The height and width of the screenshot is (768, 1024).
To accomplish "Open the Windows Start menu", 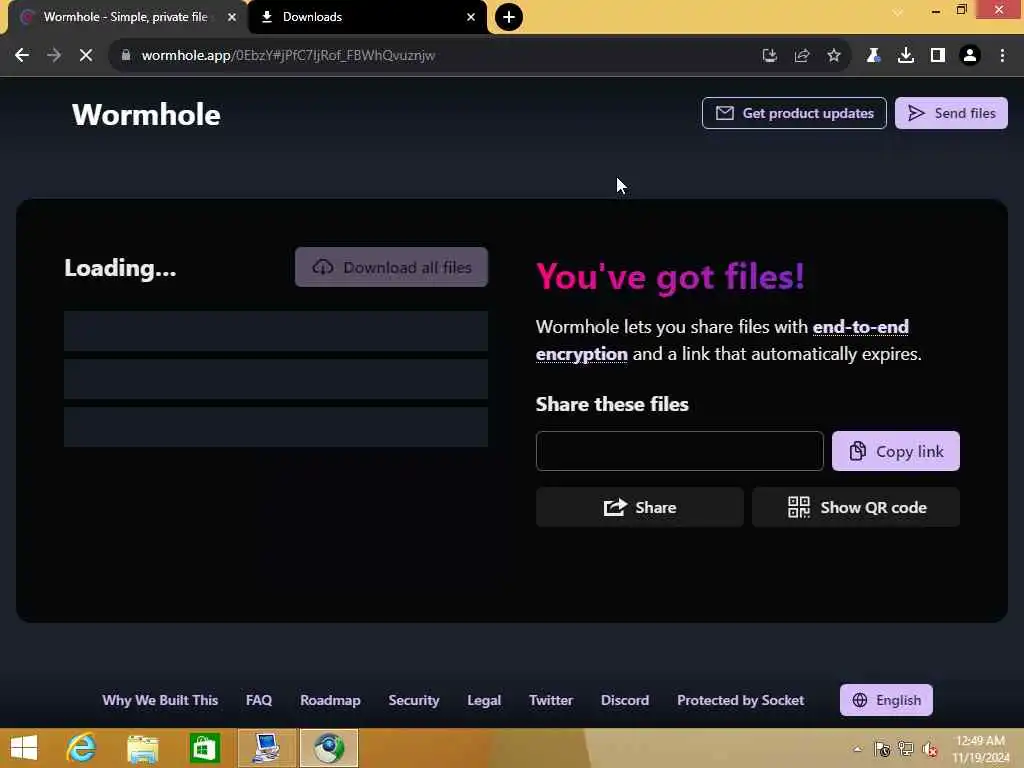I will (24, 748).
